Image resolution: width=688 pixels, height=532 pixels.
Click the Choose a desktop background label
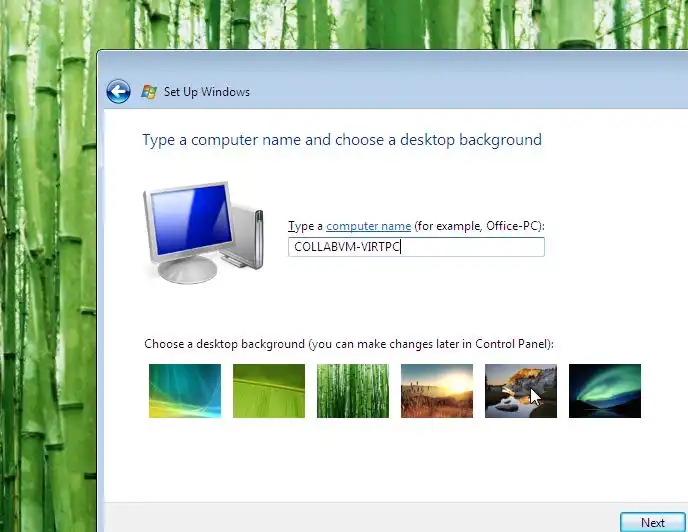tap(349, 344)
